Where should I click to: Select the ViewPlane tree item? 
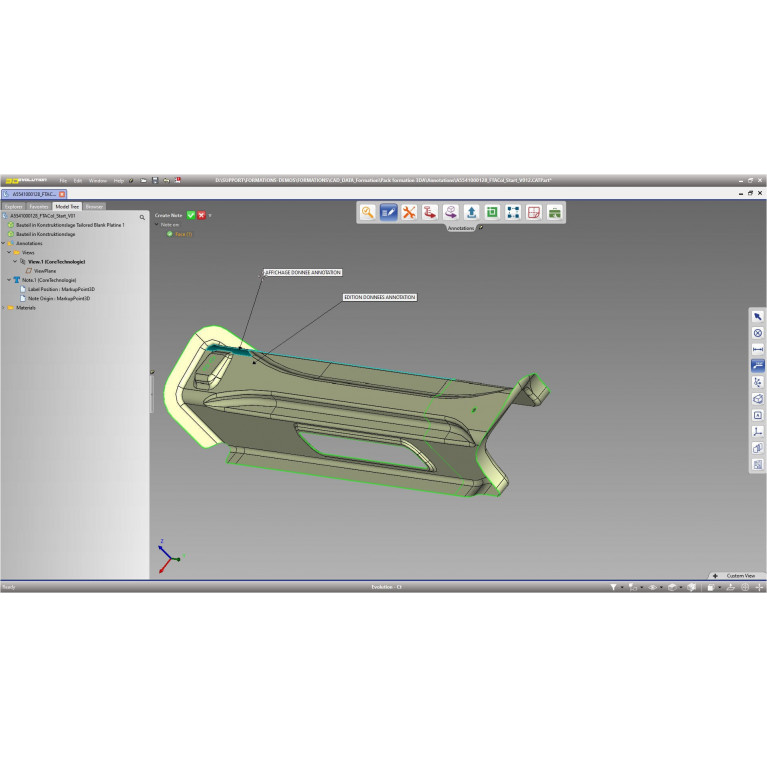point(45,271)
